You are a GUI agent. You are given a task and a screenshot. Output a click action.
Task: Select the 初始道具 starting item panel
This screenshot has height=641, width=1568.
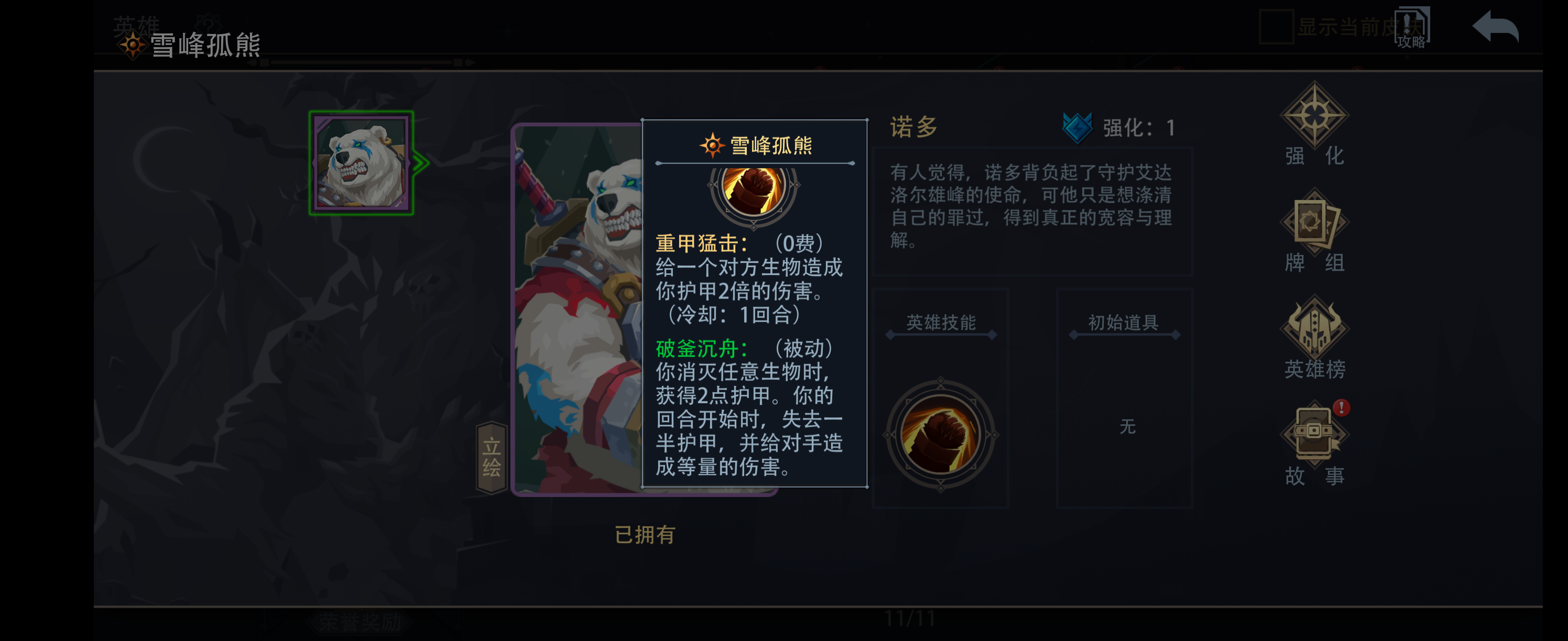click(x=1124, y=399)
